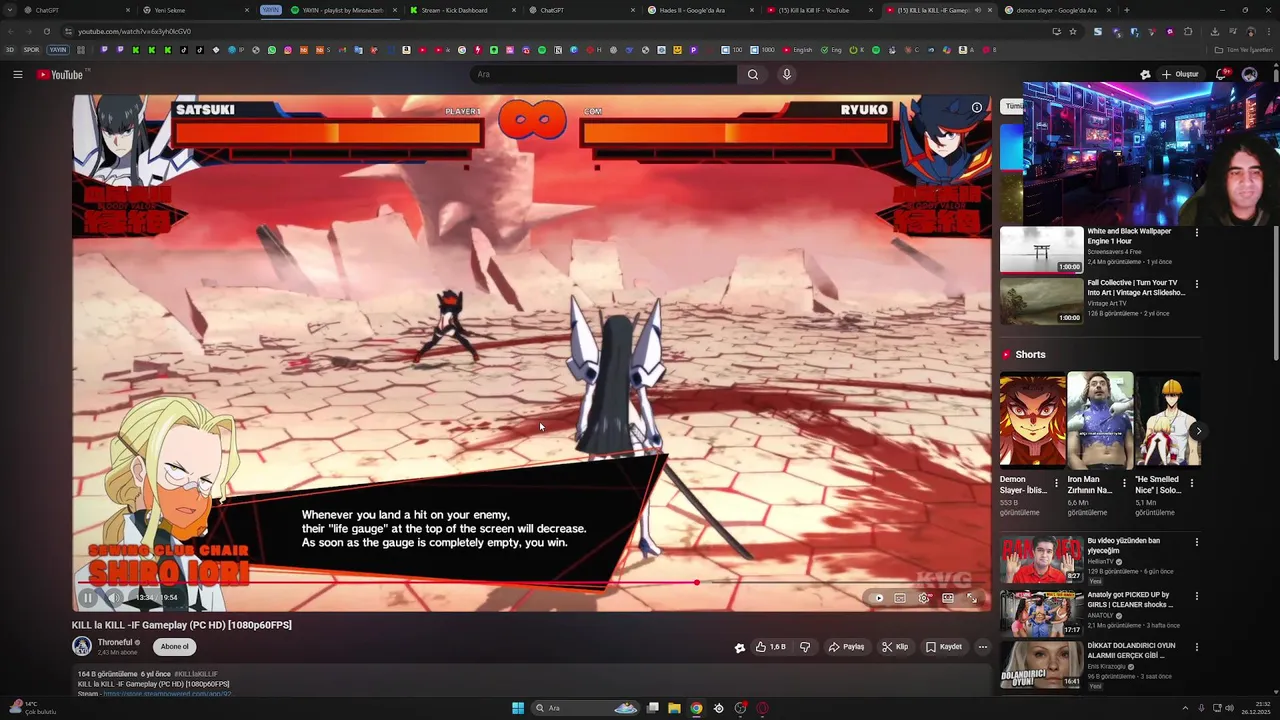Subscribe with the Abone ol button

click(x=175, y=647)
